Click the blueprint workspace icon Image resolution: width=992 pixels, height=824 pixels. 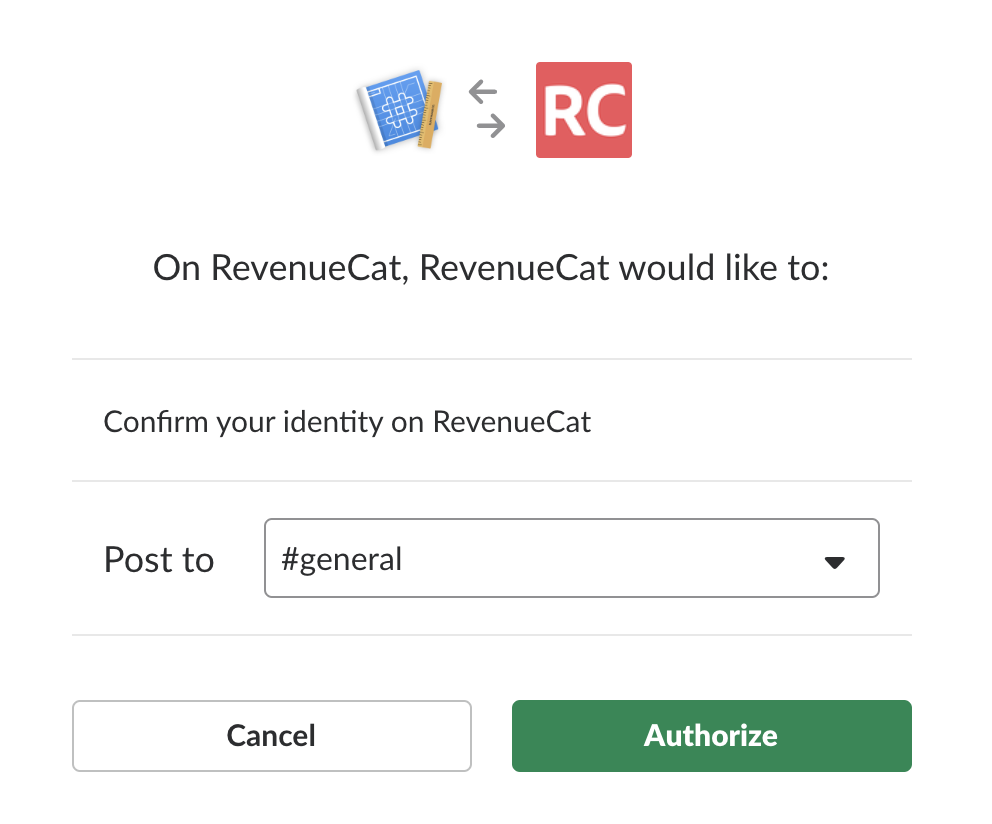(400, 110)
